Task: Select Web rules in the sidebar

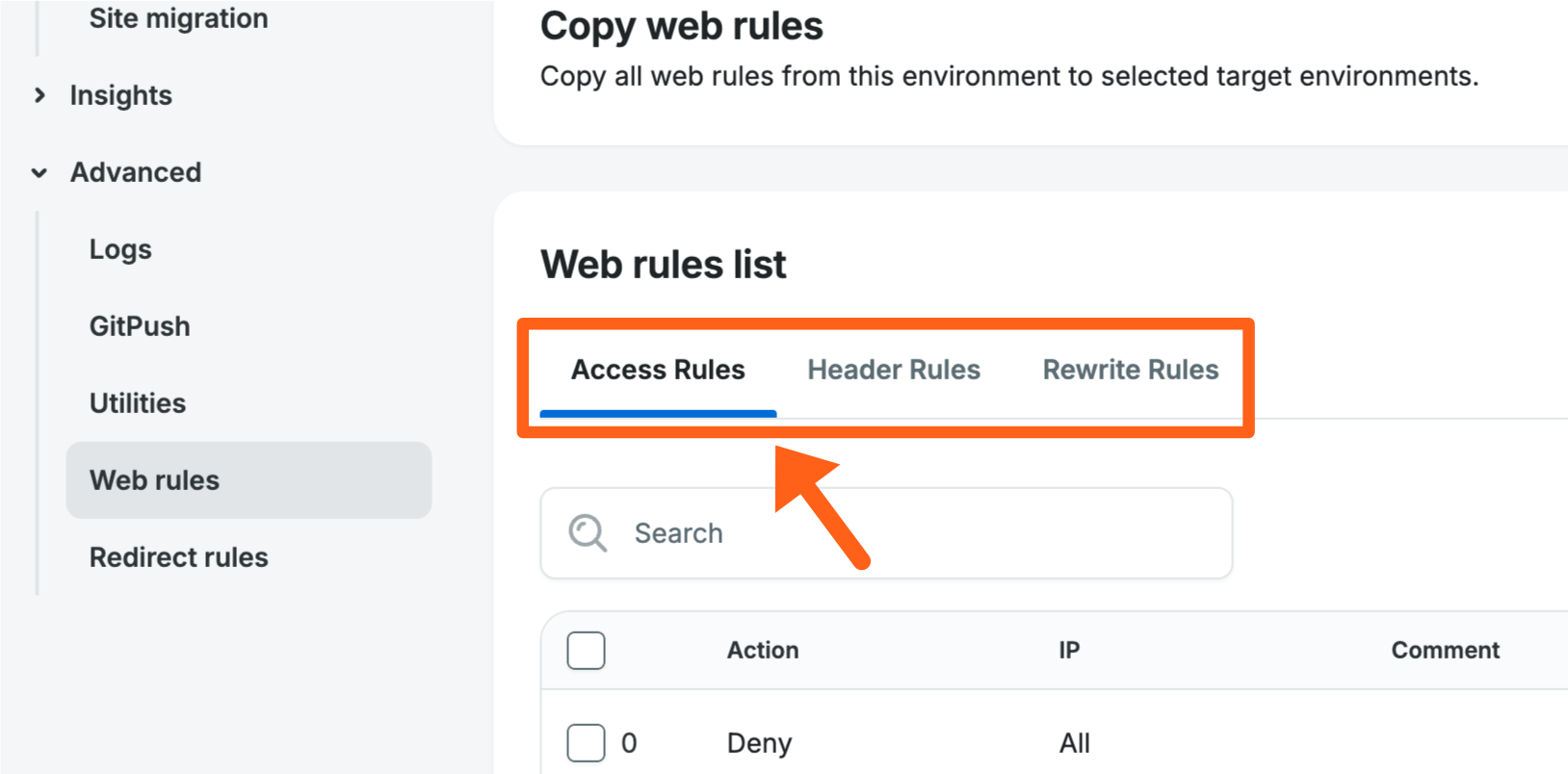Action: click(x=154, y=480)
